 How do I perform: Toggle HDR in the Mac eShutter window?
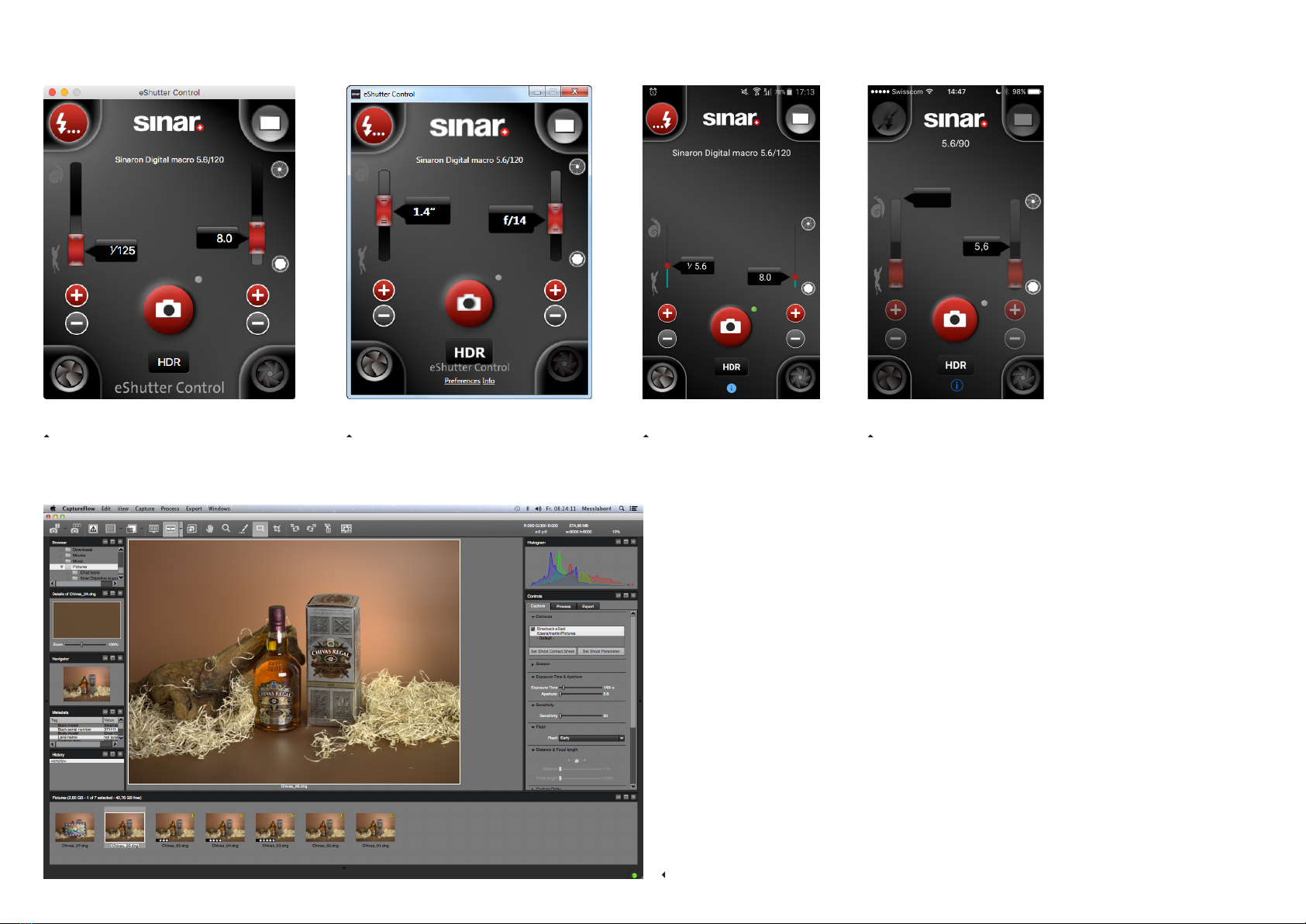coord(169,362)
